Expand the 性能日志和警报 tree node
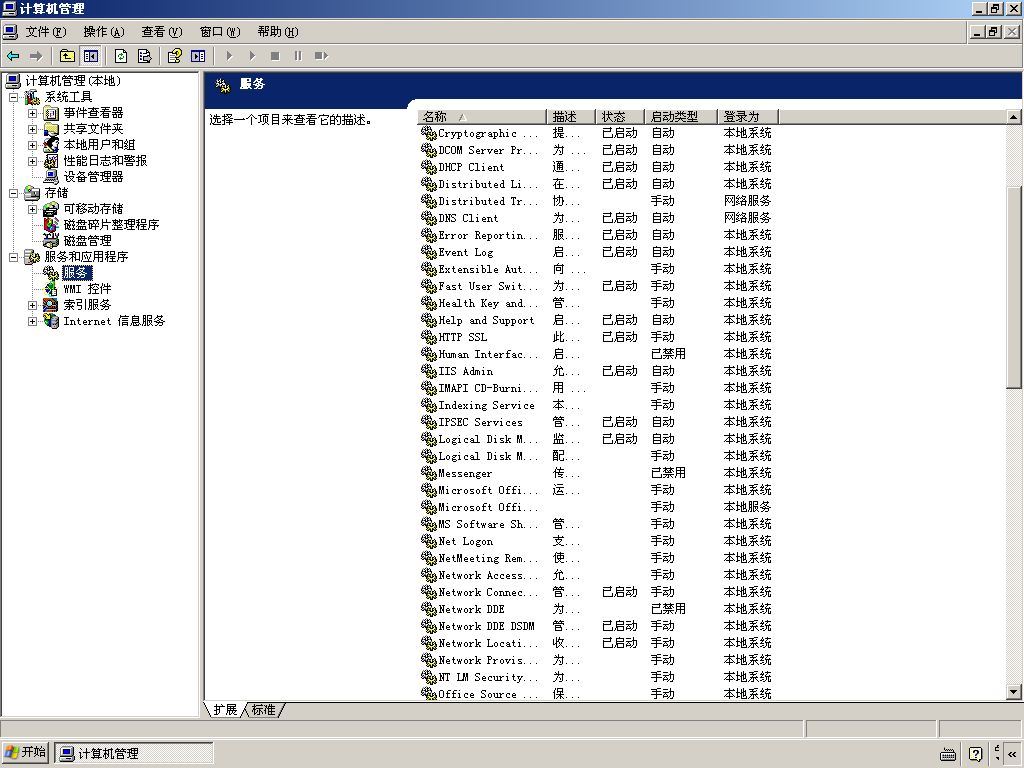The height and width of the screenshot is (768, 1024). coord(32,161)
